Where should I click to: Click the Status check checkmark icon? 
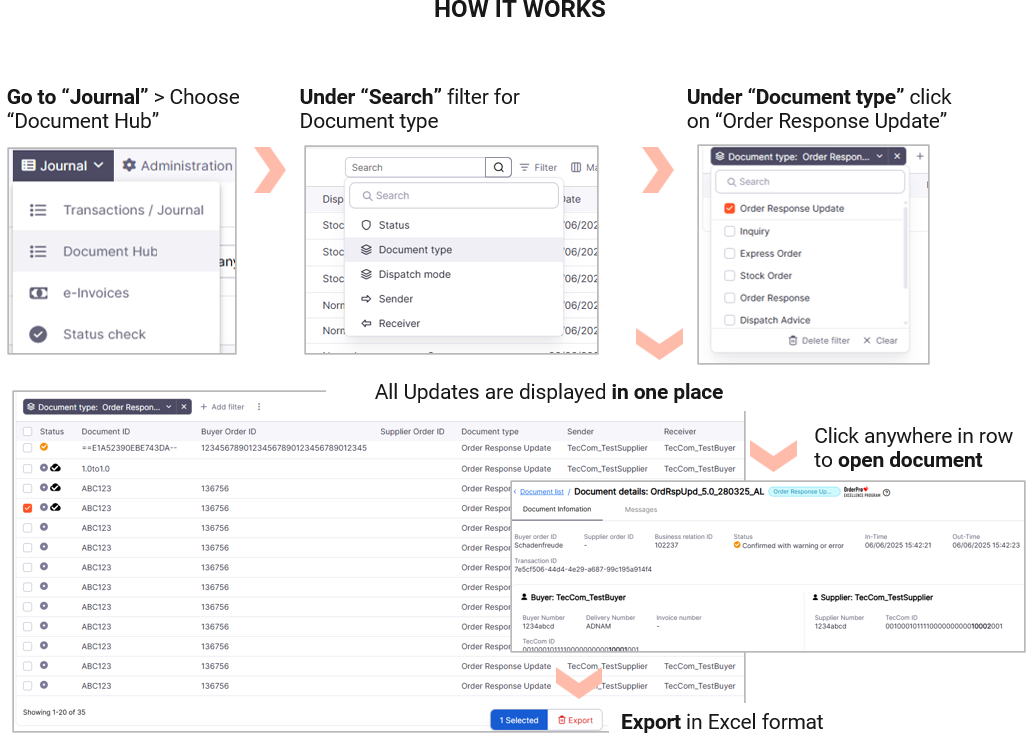point(38,335)
